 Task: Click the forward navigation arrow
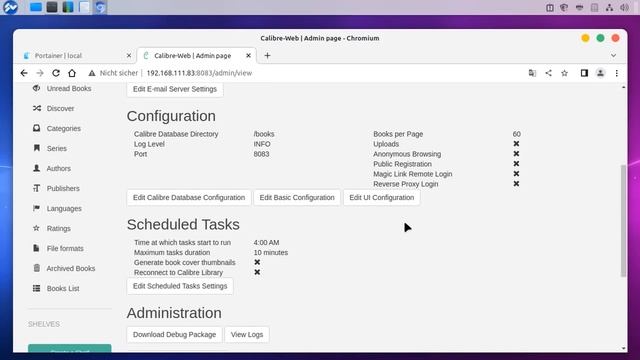point(40,73)
